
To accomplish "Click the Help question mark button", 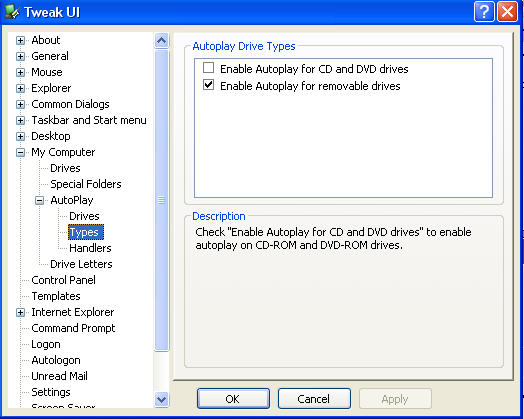I will (484, 12).
